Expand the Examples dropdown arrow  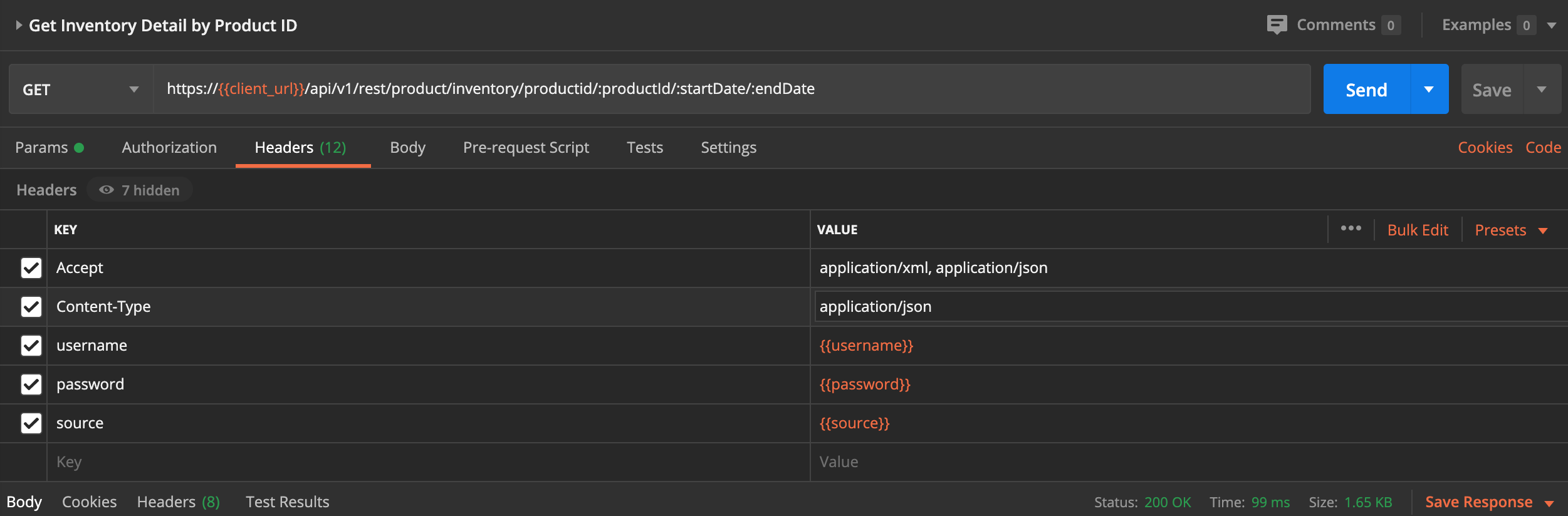click(x=1552, y=26)
